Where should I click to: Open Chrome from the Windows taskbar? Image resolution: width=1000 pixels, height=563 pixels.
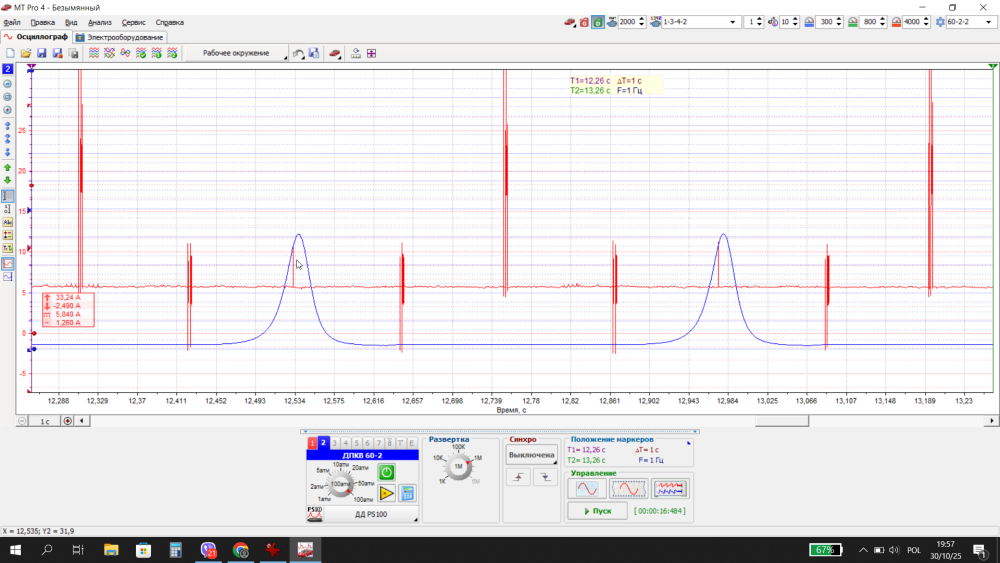pyautogui.click(x=241, y=550)
